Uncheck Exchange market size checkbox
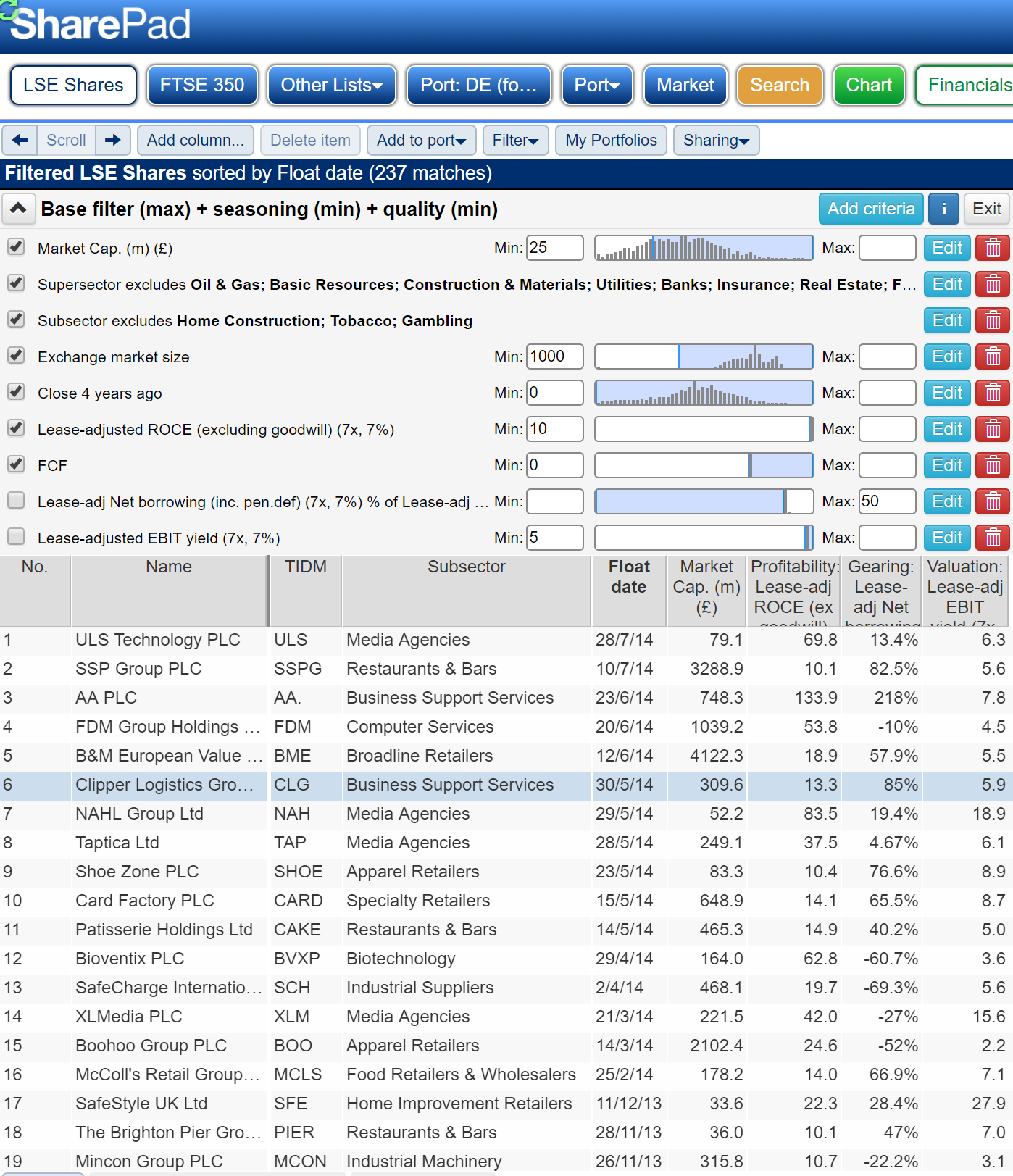 point(16,355)
